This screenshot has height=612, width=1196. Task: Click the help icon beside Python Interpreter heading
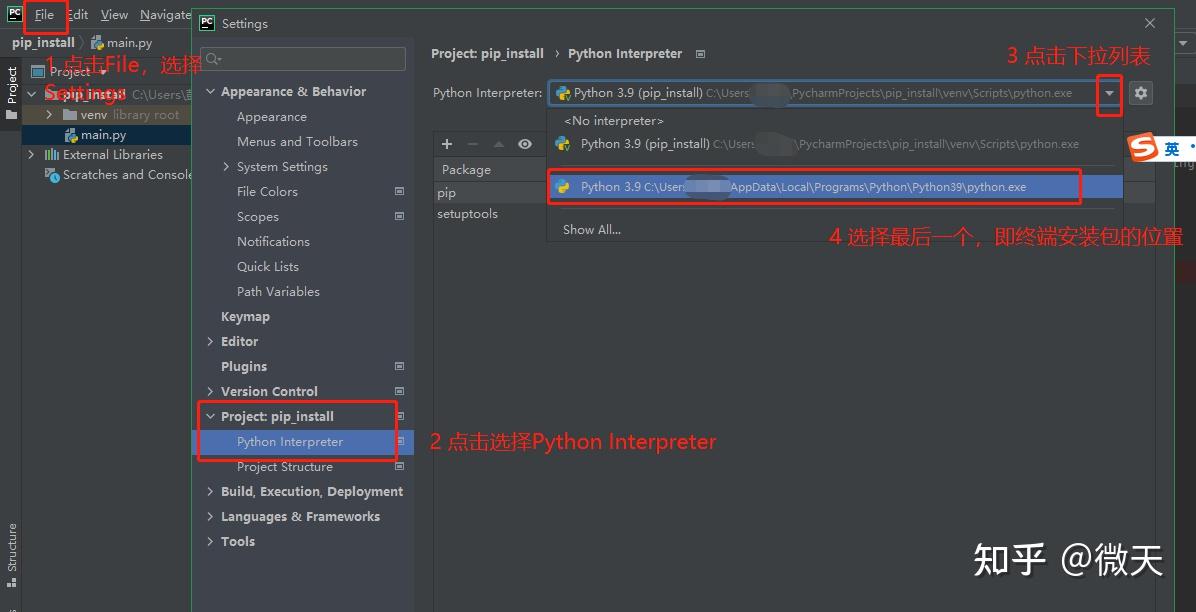pos(700,53)
